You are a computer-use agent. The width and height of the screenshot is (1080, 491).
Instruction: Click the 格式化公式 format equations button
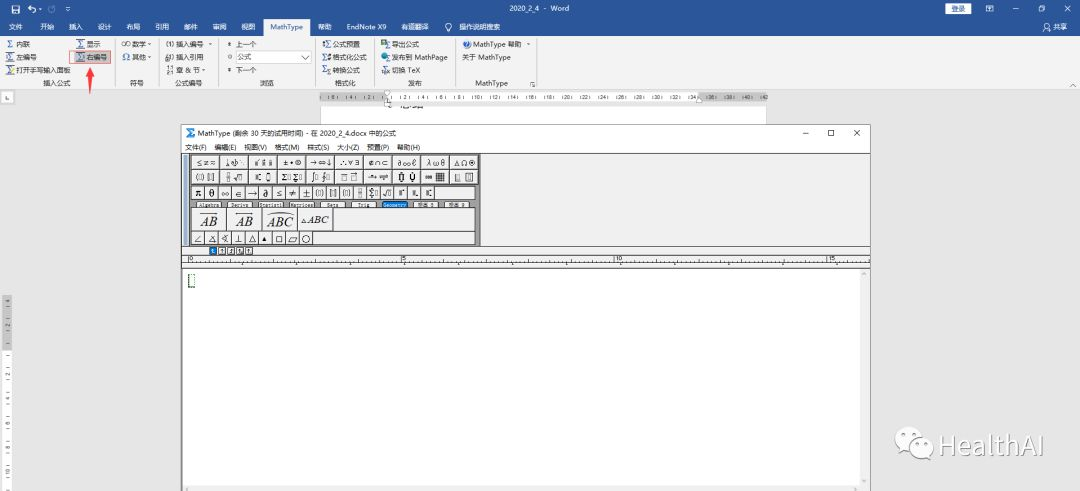[x=344, y=57]
